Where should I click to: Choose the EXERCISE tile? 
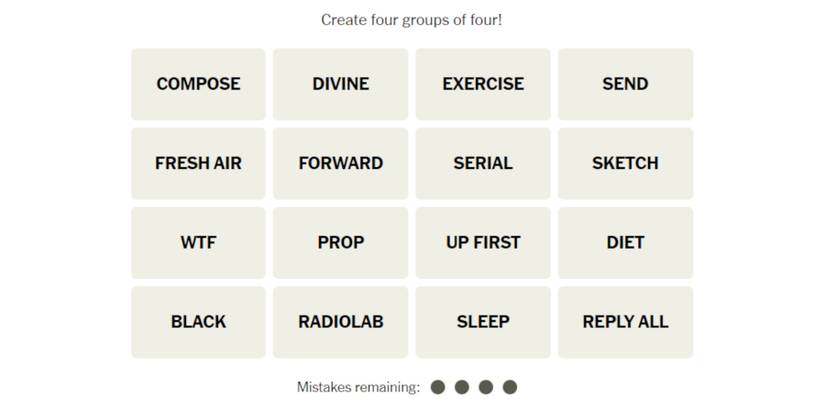(x=483, y=84)
